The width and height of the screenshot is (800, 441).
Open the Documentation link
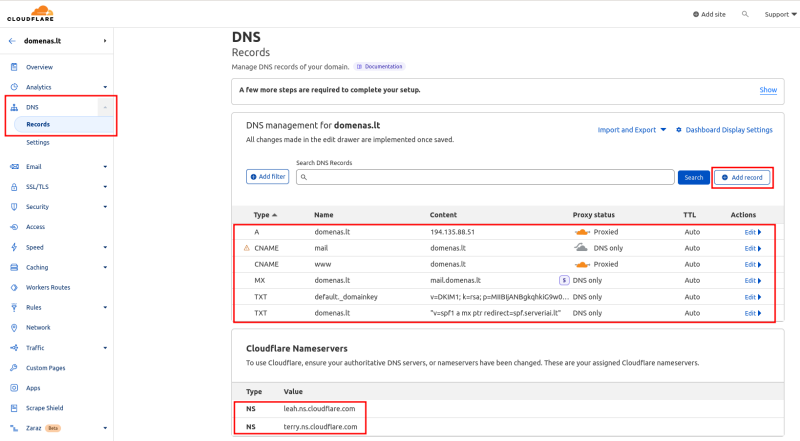379,66
